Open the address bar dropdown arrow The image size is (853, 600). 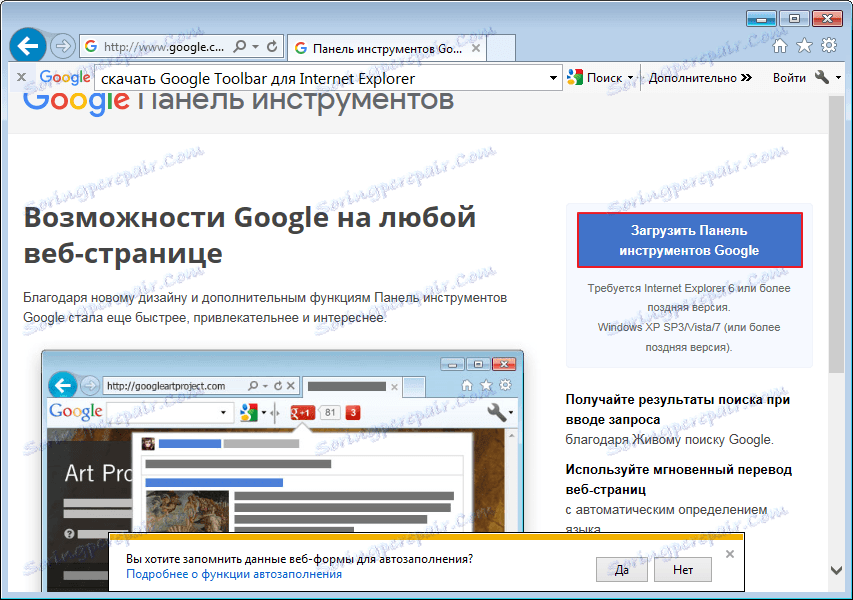pyautogui.click(x=255, y=47)
